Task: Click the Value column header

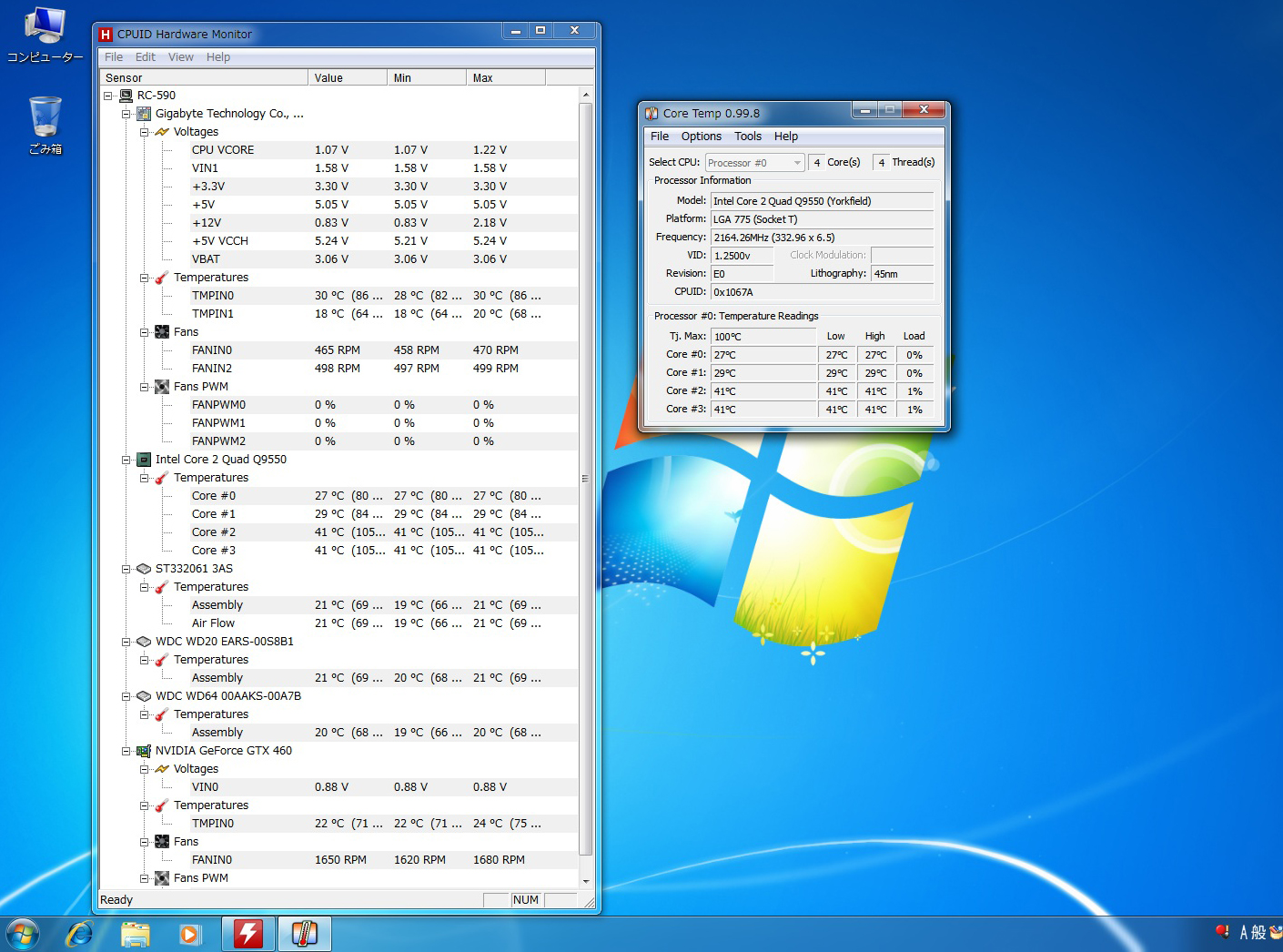Action: [347, 78]
